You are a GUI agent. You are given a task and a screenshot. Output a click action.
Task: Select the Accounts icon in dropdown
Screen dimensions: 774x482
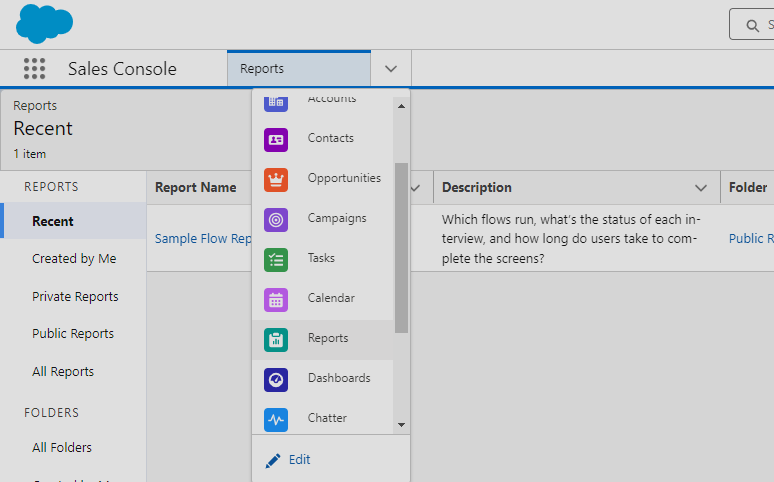[x=276, y=102]
